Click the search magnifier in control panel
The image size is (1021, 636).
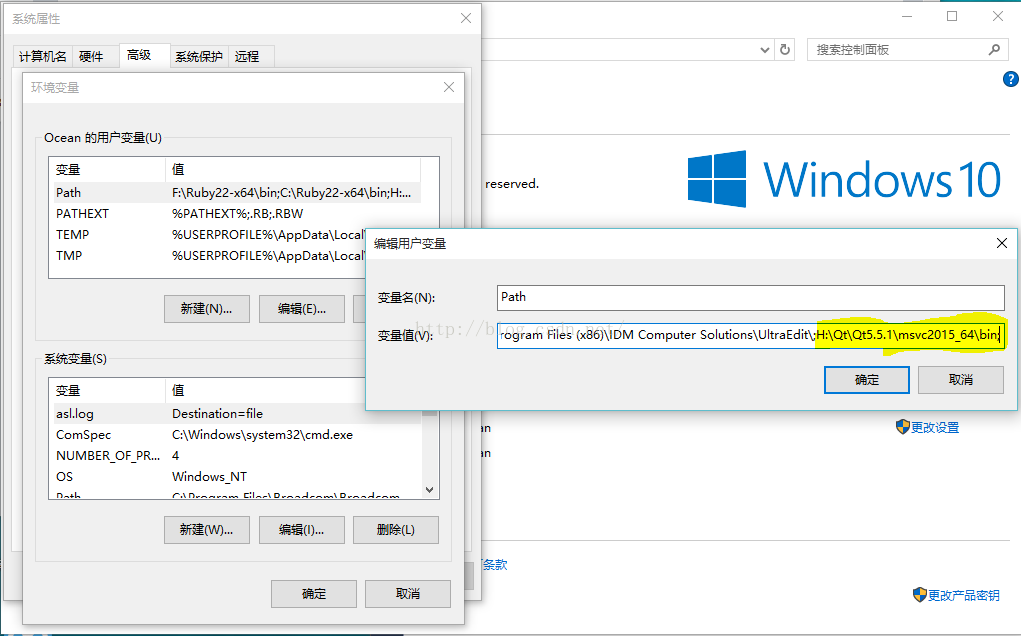[994, 49]
